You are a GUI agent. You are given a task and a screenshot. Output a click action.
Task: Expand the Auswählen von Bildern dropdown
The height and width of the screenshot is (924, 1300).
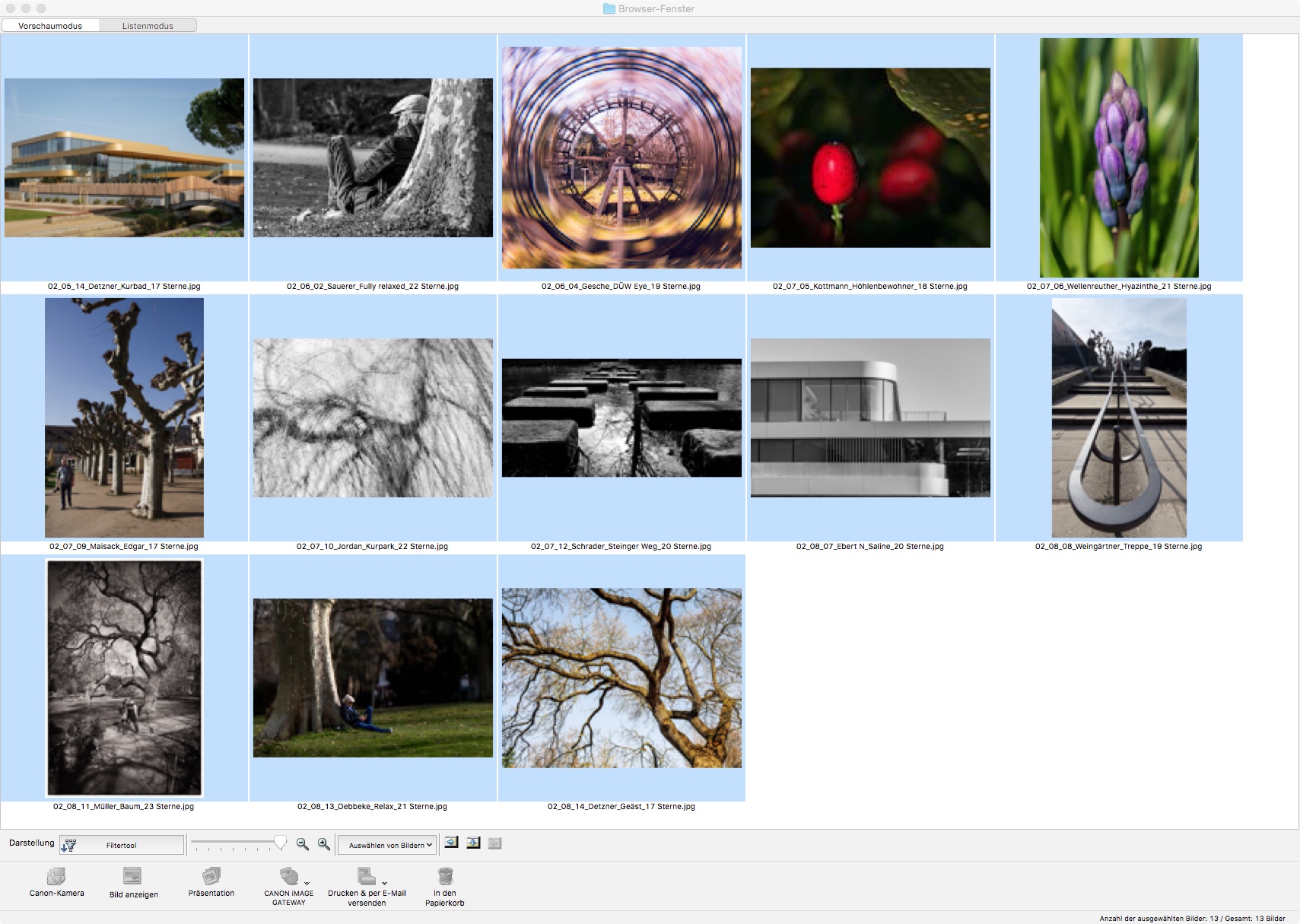click(x=388, y=845)
